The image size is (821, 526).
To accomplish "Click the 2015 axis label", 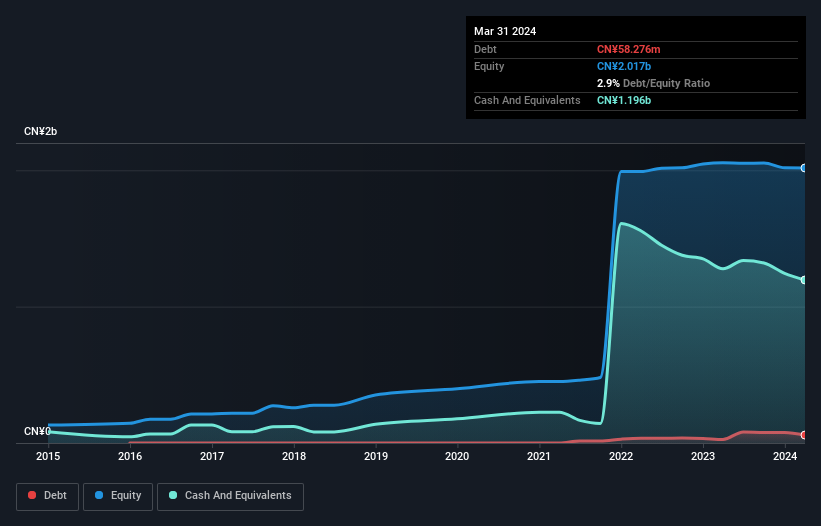I will 48,456.
